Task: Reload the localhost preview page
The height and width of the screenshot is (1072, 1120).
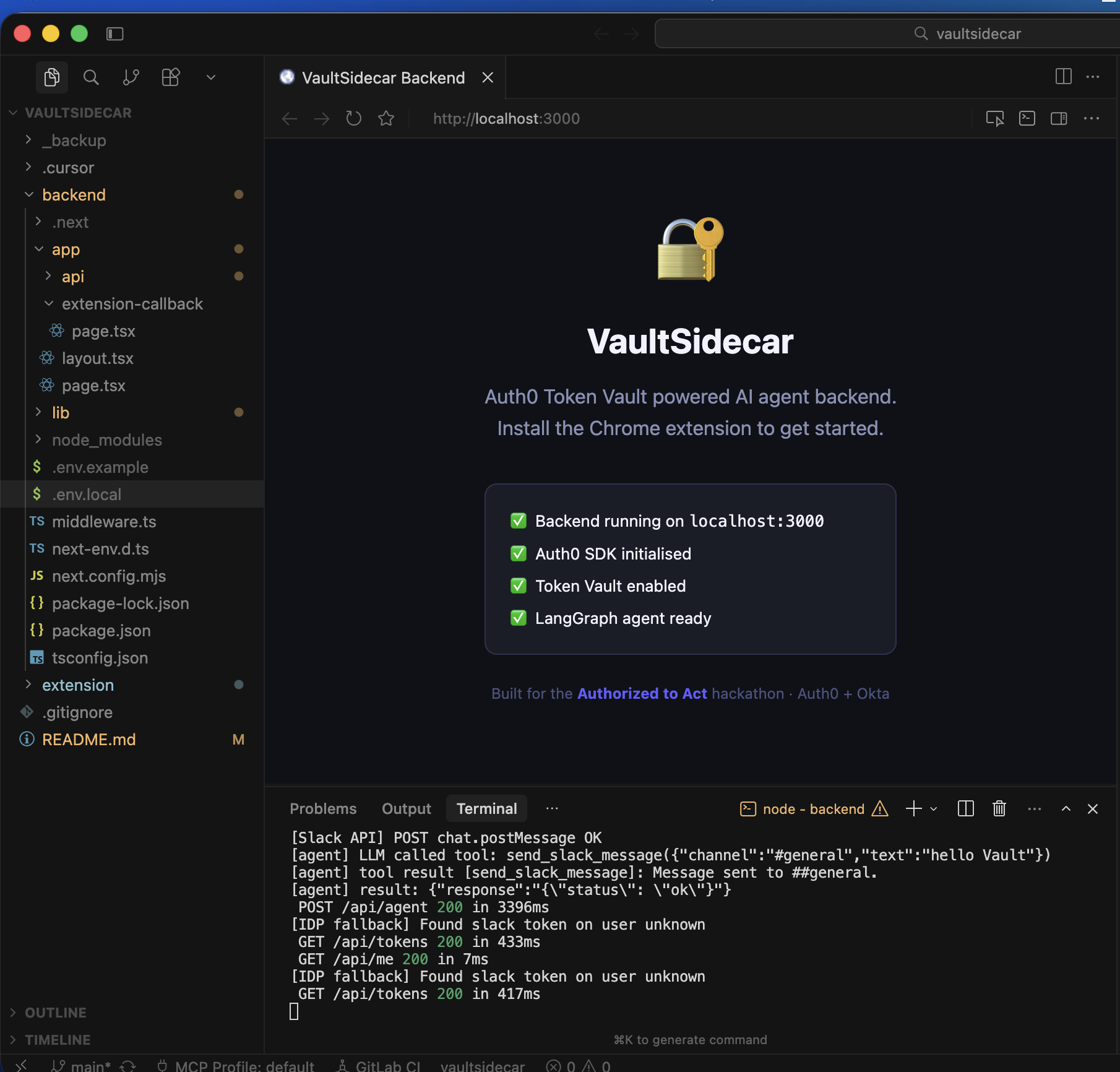Action: click(354, 118)
